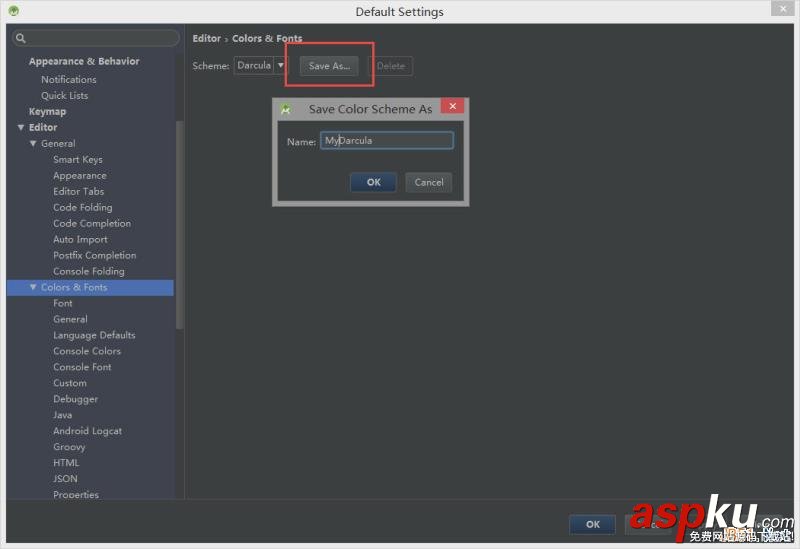Viewport: 800px width, 549px height.
Task: Confirm scheme name with dialog OK
Action: coord(373,182)
